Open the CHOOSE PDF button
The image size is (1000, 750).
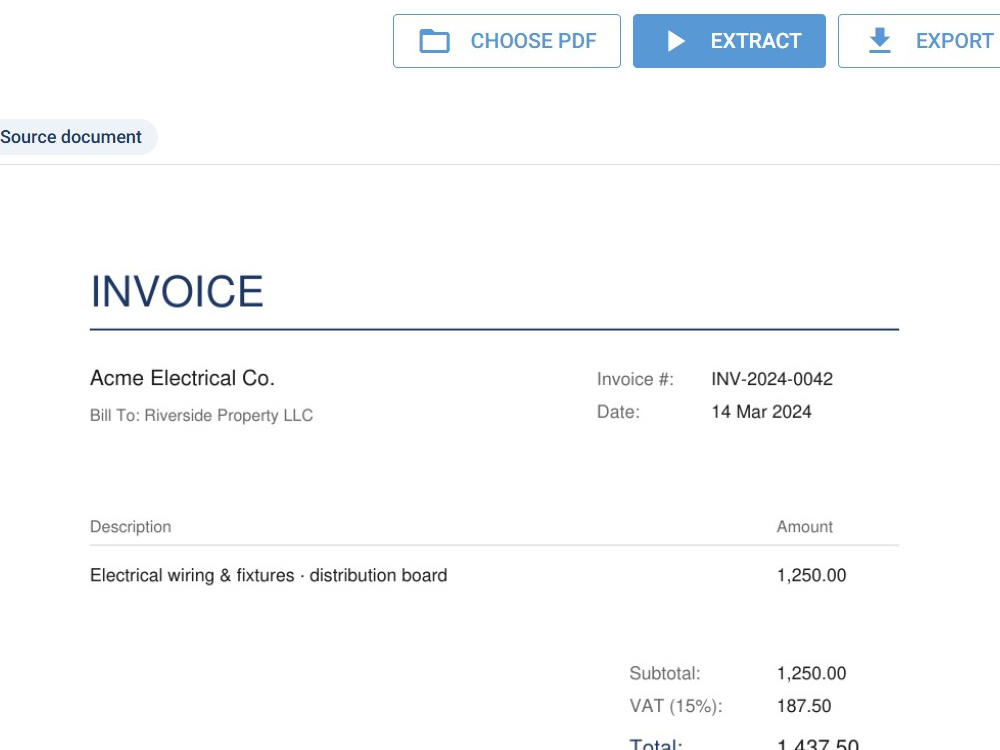(x=506, y=41)
